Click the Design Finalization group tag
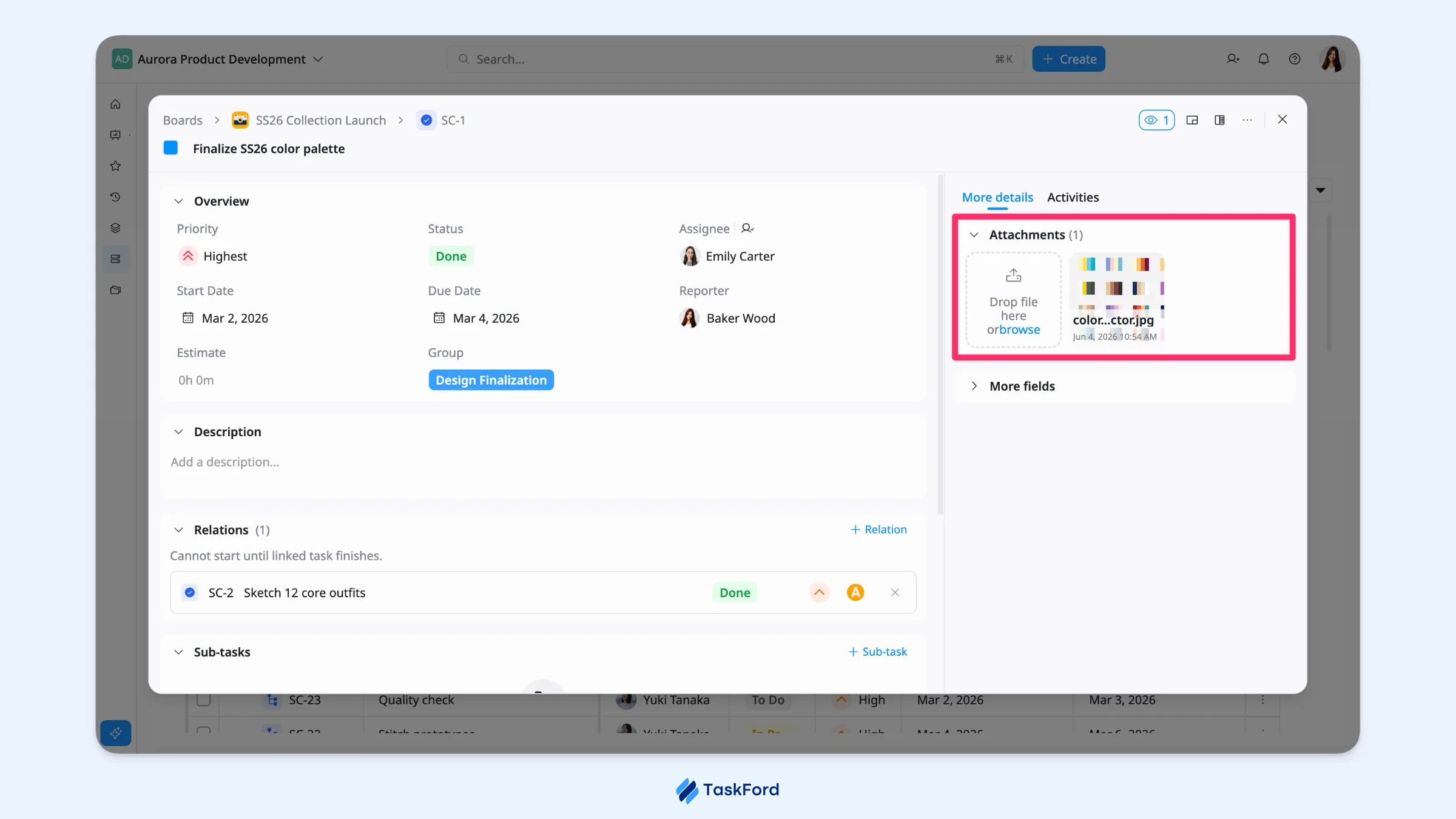The height and width of the screenshot is (819, 1456). click(x=491, y=380)
